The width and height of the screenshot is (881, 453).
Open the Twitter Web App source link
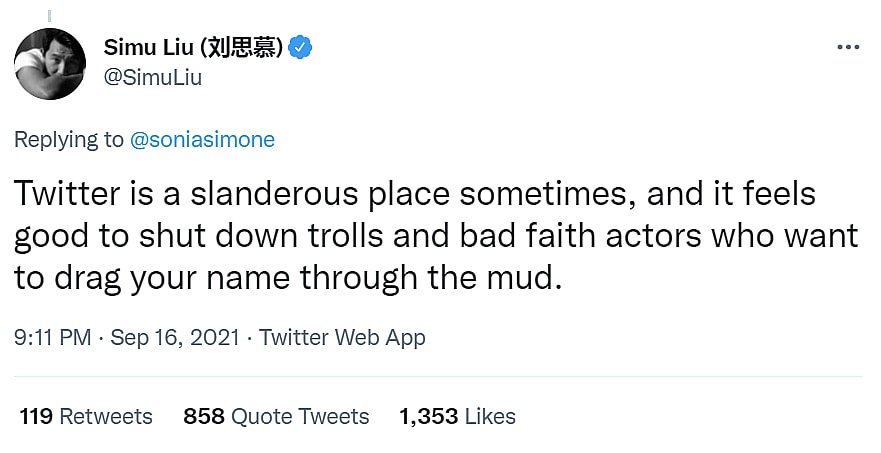pyautogui.click(x=343, y=337)
